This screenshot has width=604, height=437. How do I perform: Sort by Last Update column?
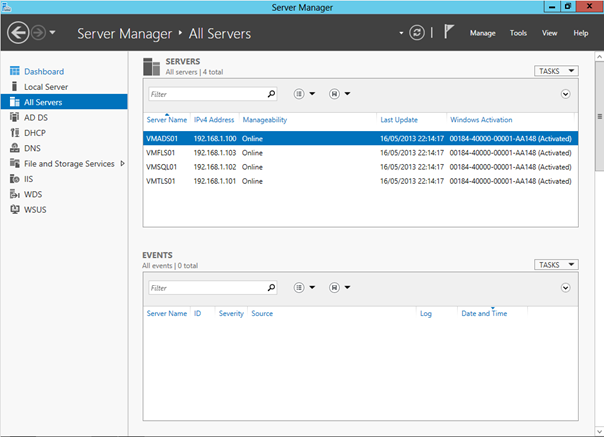pos(399,120)
